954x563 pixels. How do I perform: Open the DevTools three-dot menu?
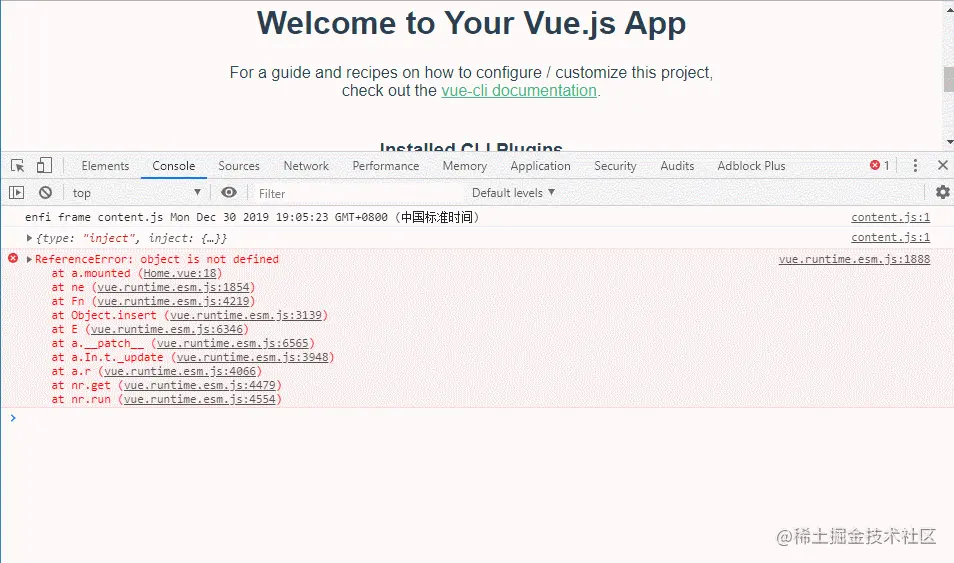tap(915, 166)
